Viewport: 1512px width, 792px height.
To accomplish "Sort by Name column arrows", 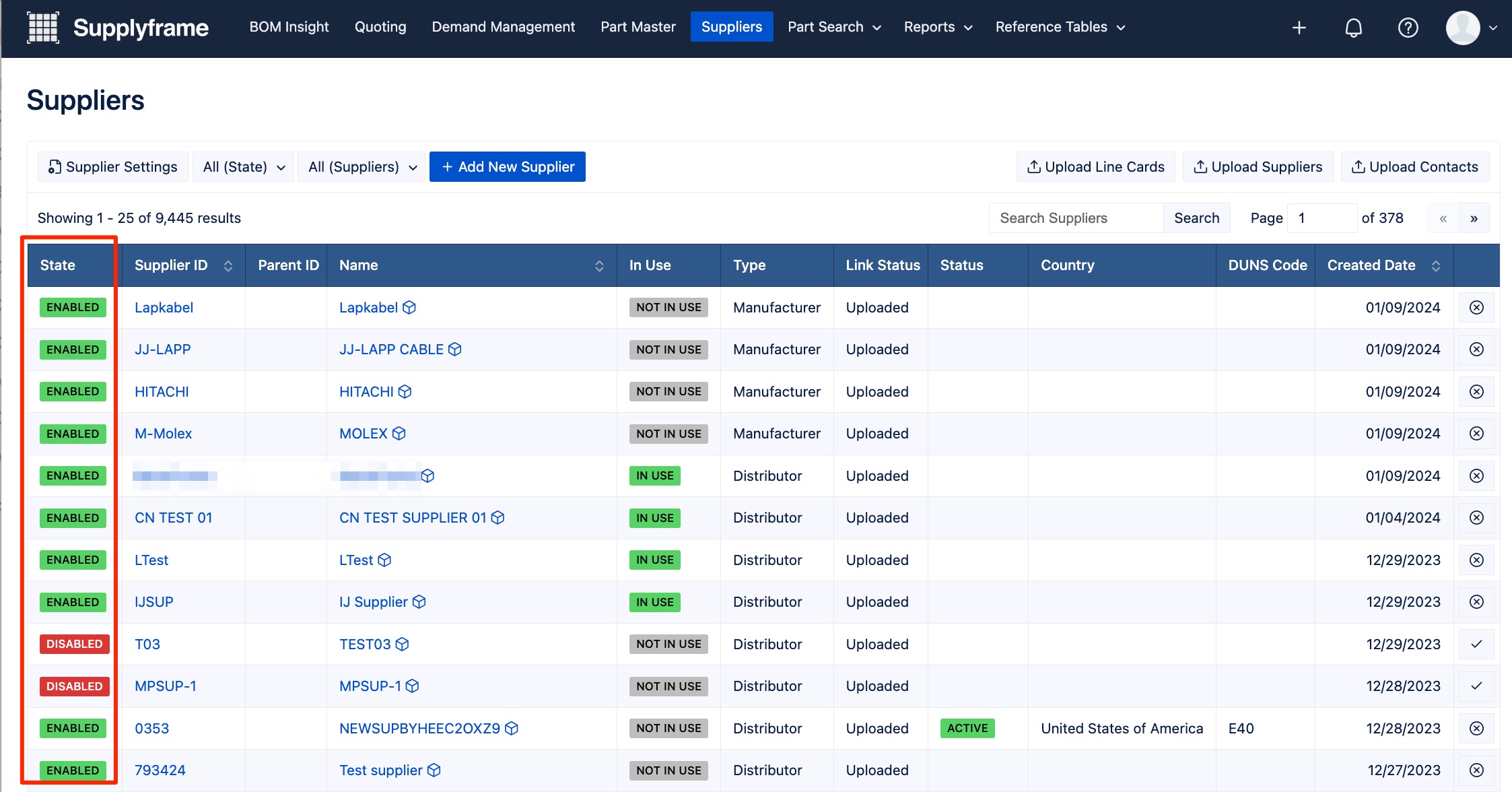I will [x=599, y=266].
